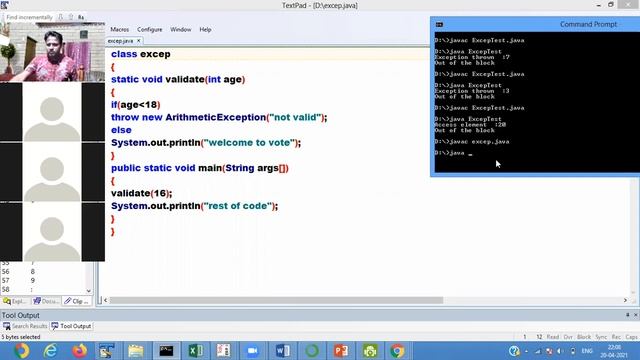
Task: Click the 'public static void main' line
Action: 200,168
